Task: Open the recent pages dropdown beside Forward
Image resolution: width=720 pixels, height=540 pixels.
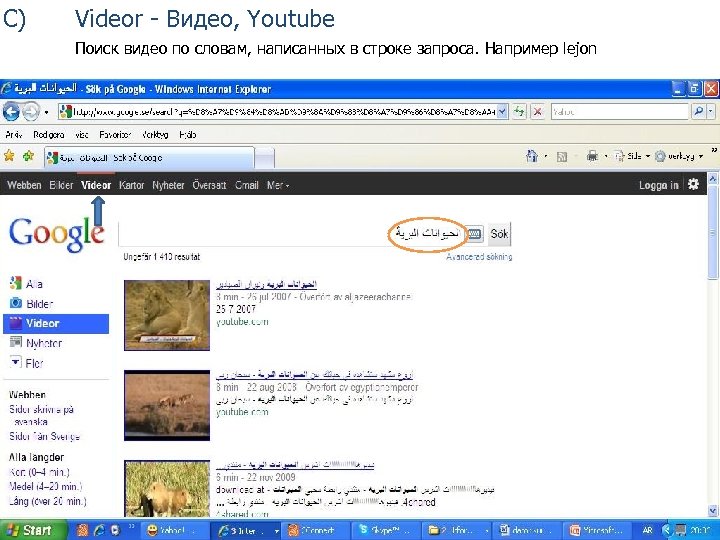Action: [x=46, y=112]
